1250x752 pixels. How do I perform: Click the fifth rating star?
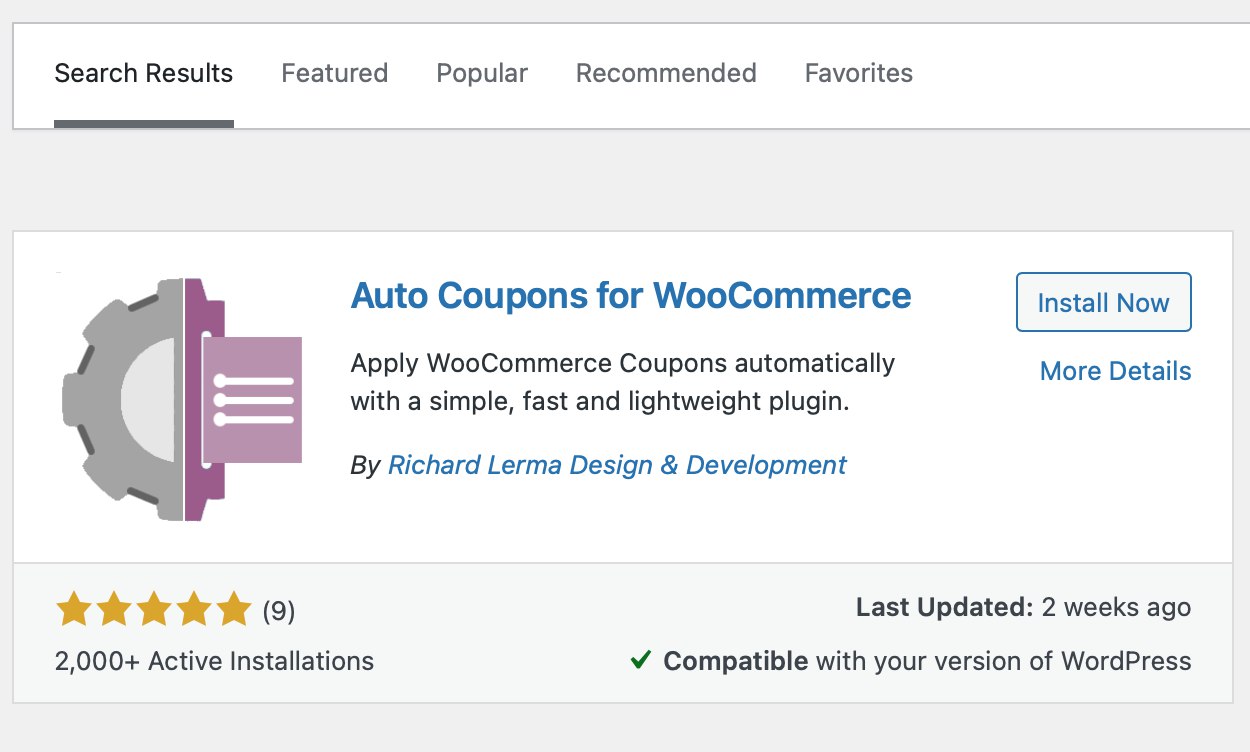click(233, 609)
